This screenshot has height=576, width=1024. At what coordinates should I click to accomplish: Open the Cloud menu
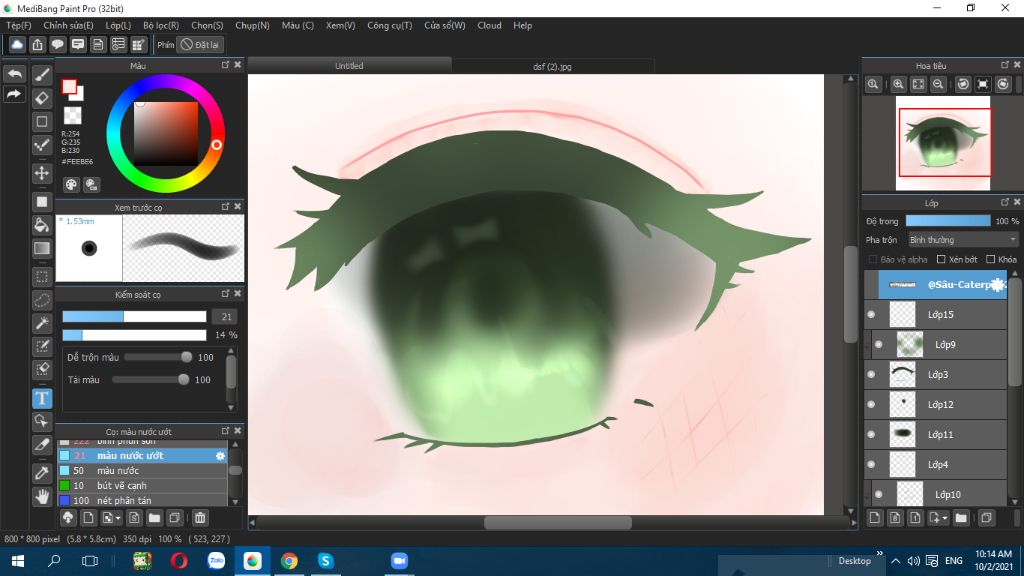pyautogui.click(x=489, y=25)
